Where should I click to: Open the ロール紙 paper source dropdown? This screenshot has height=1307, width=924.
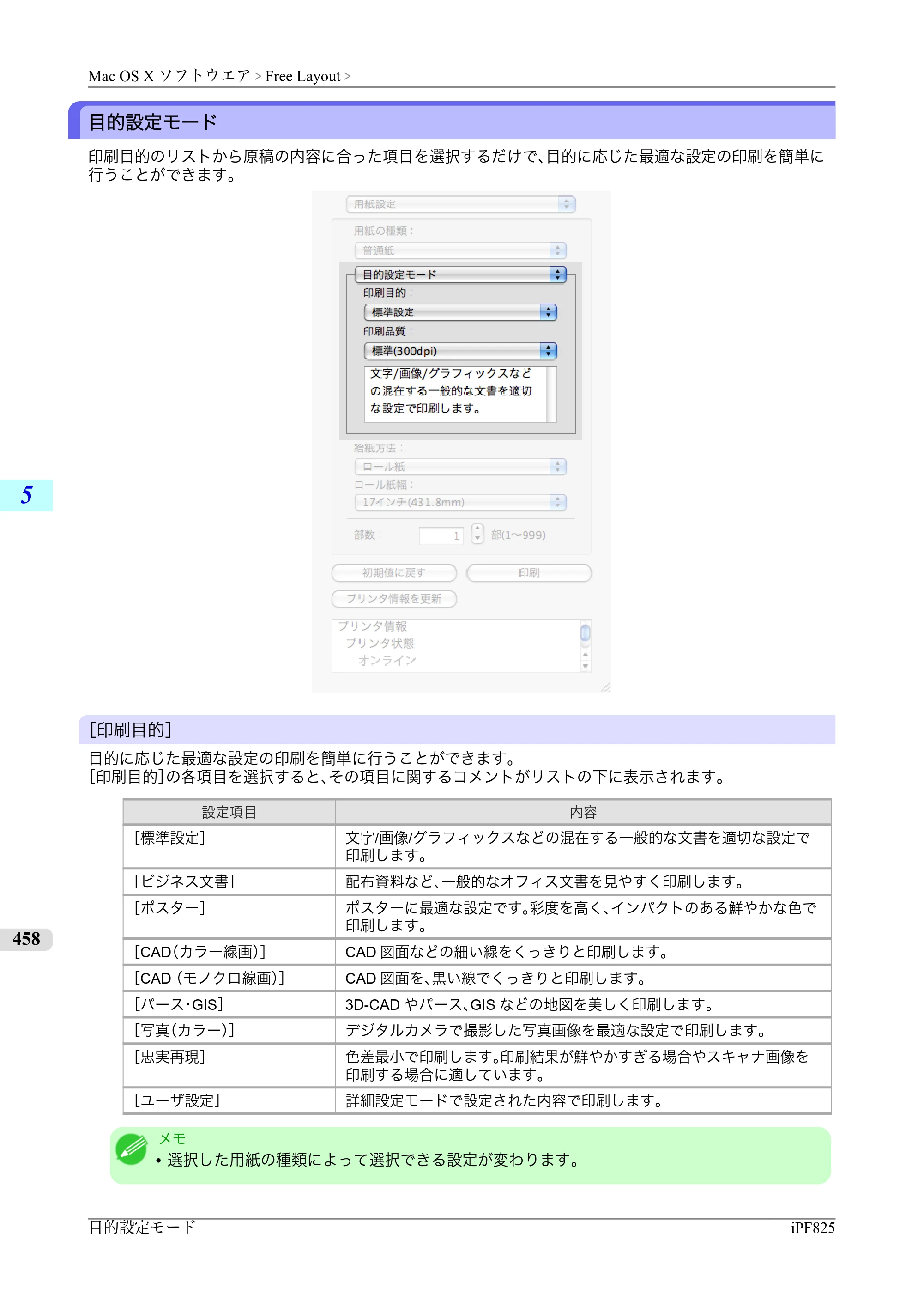click(460, 467)
